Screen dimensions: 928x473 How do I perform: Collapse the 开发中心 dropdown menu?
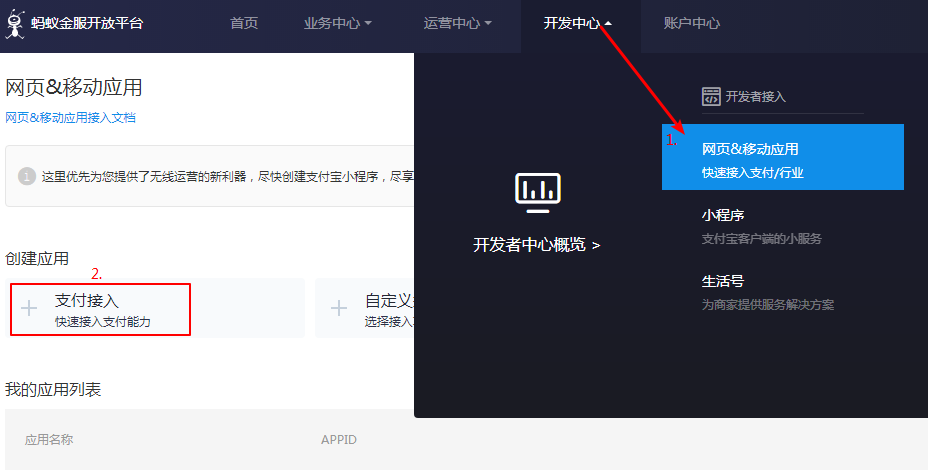coord(578,24)
